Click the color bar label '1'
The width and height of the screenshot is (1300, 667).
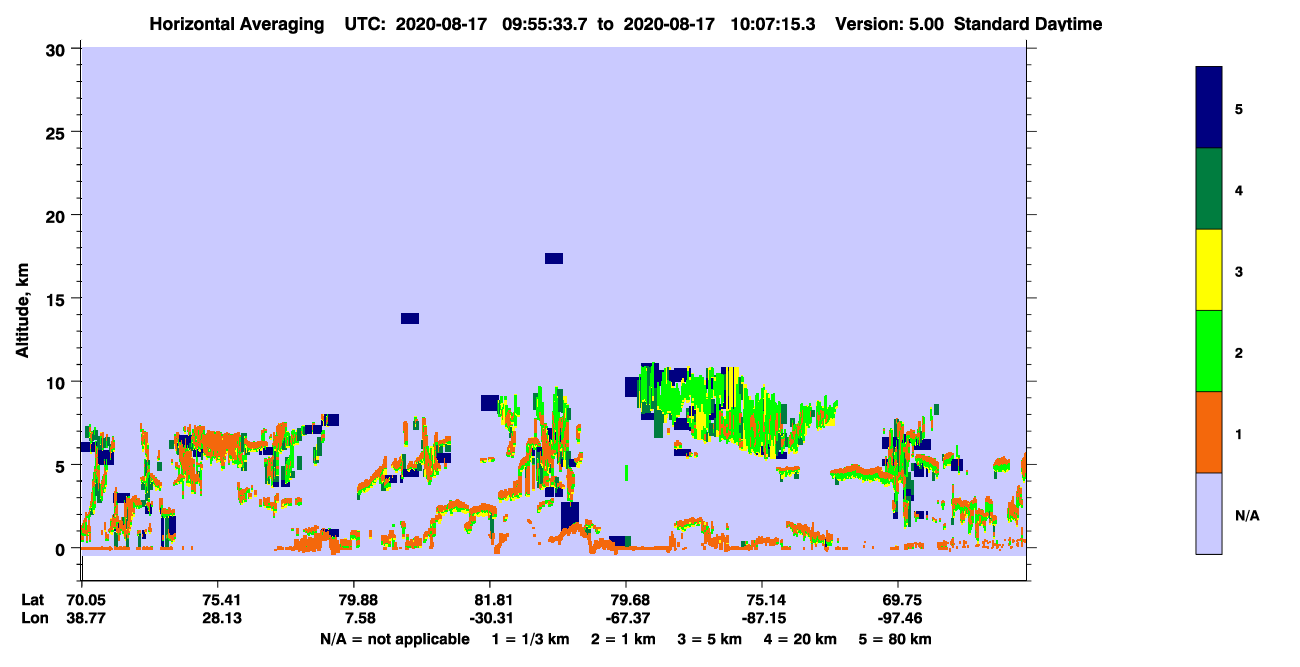tap(1239, 433)
